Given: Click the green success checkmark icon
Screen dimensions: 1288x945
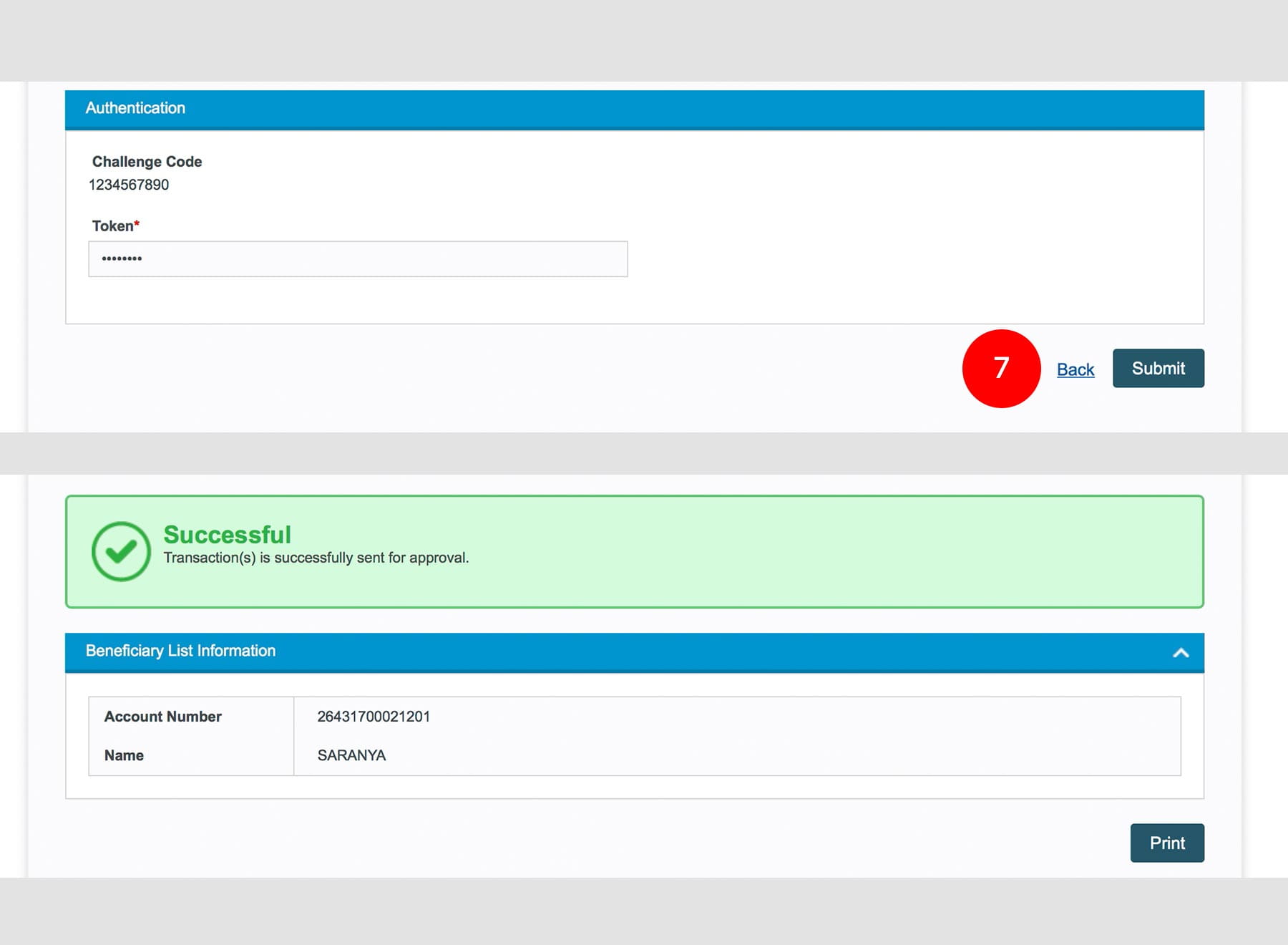Looking at the screenshot, I should tap(121, 551).
